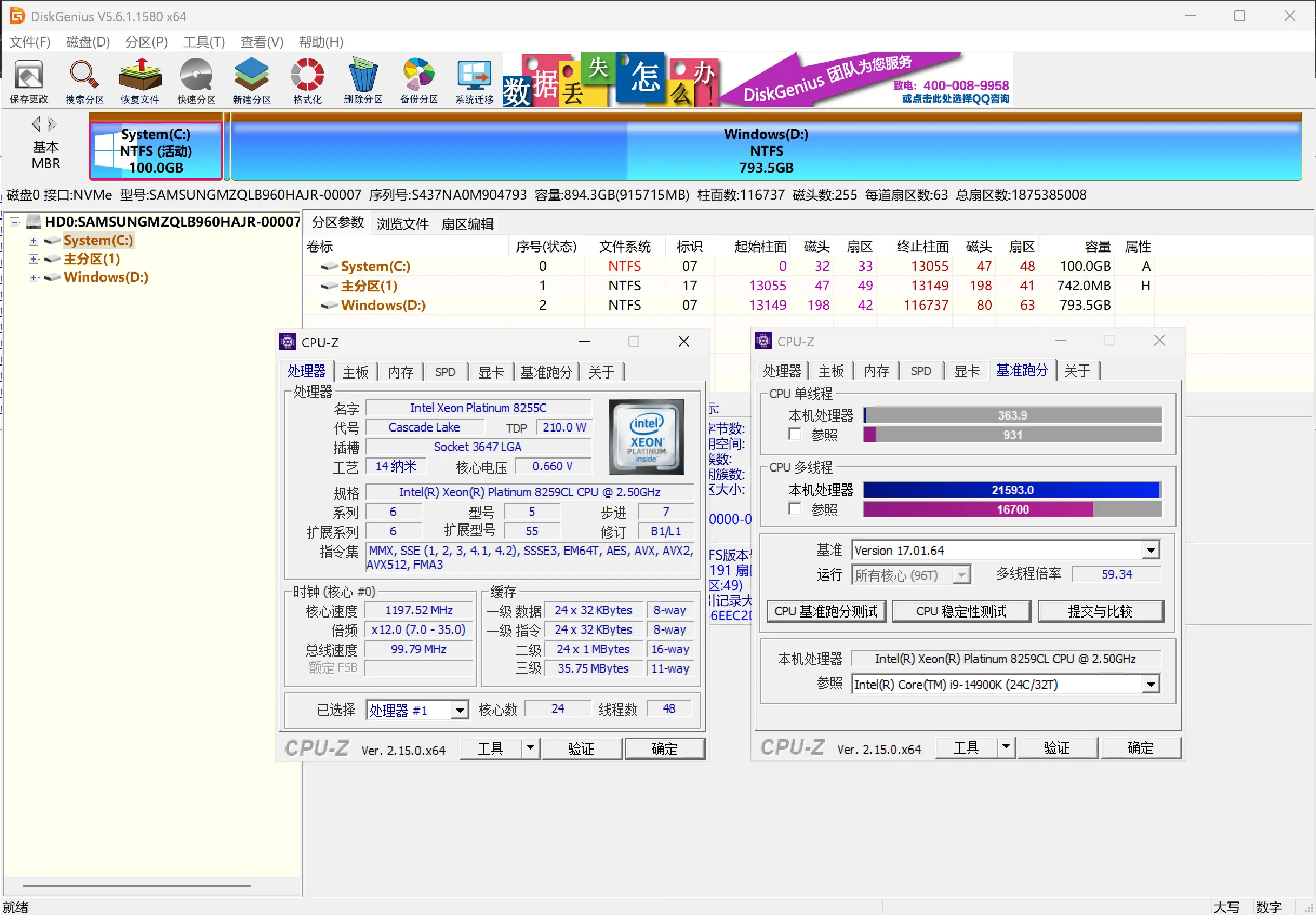Open 工具(T) menu
The height and width of the screenshot is (915, 1316).
point(204,42)
